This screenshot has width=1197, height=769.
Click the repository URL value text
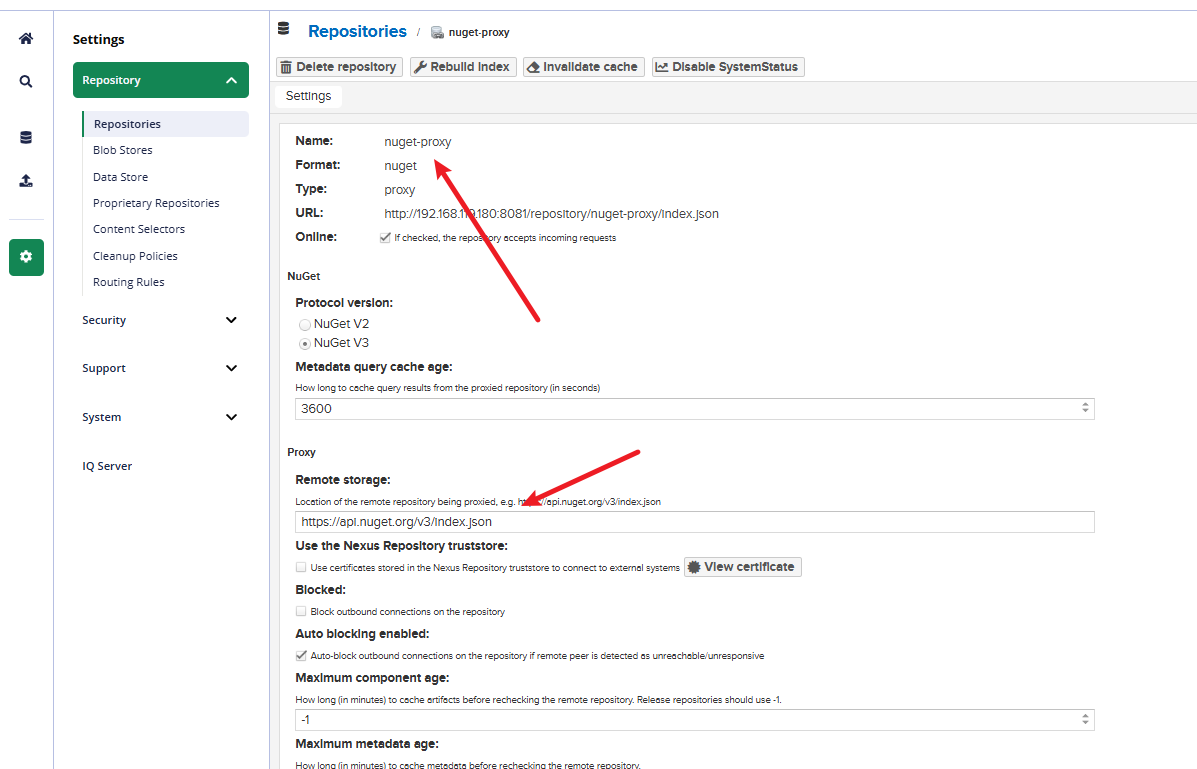click(551, 214)
